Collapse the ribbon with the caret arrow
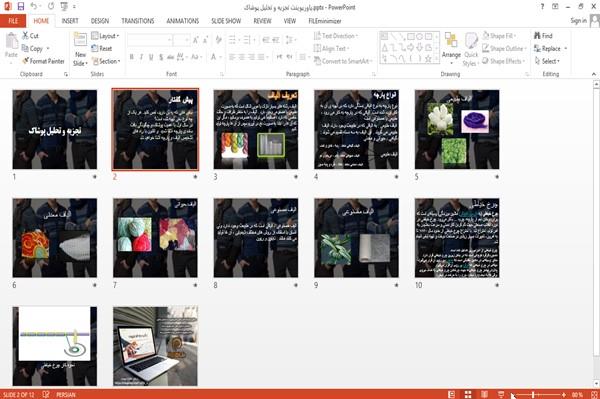Screen dimensions: 600x399 click(x=593, y=74)
